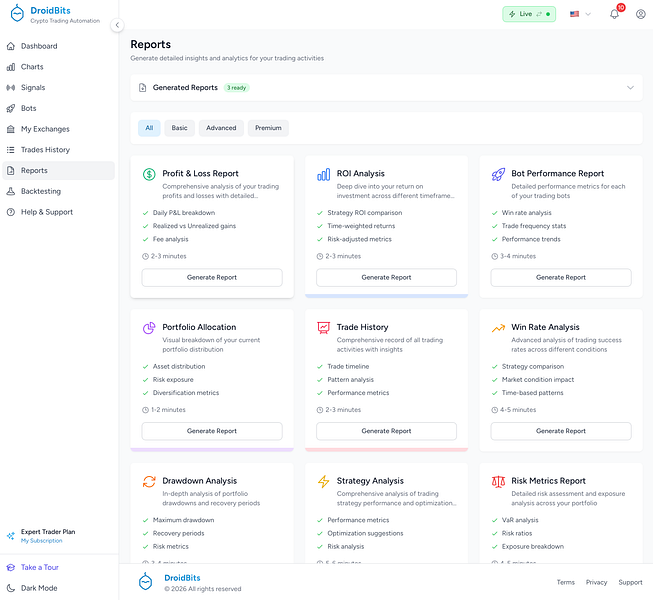Generate the Win Rate Analysis report

tap(561, 431)
